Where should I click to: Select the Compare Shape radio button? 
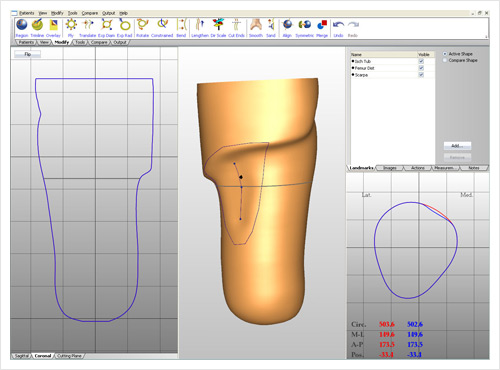(x=445, y=60)
